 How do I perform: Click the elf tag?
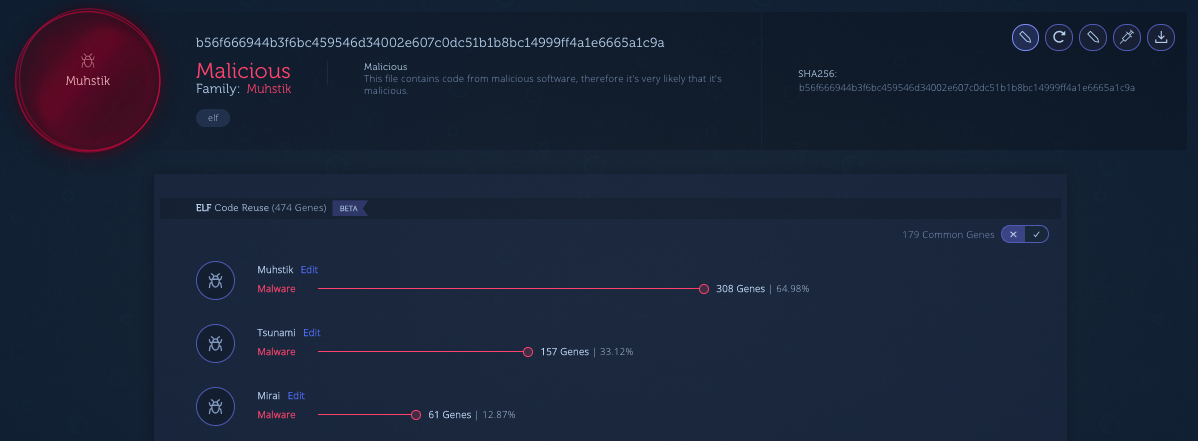[x=213, y=118]
